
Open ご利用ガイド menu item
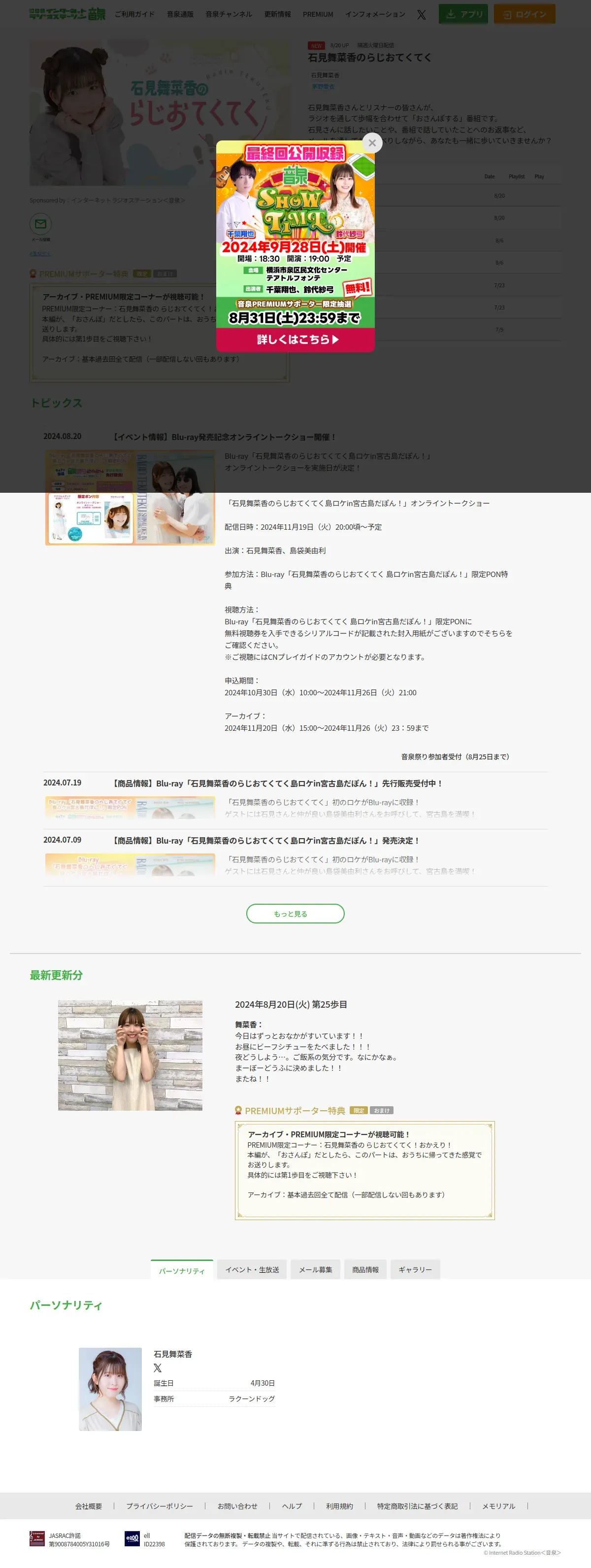[134, 14]
